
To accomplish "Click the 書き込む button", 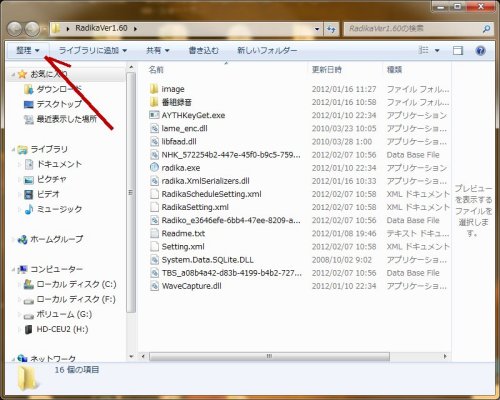I will [203, 51].
